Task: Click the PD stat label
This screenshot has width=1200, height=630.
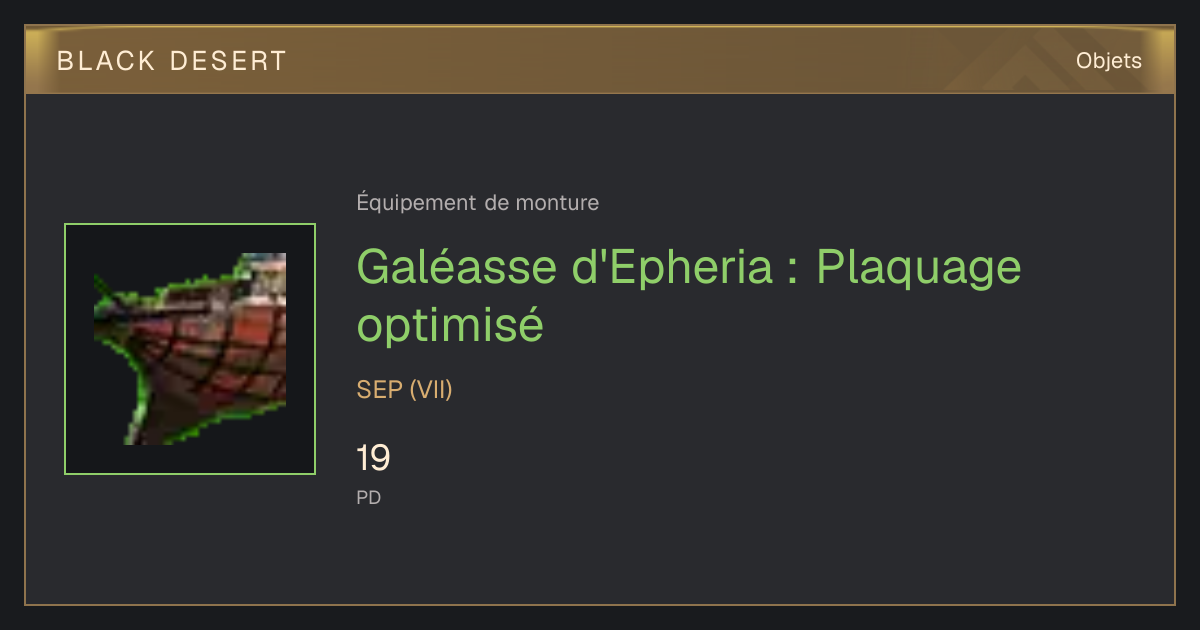Action: pos(369,497)
